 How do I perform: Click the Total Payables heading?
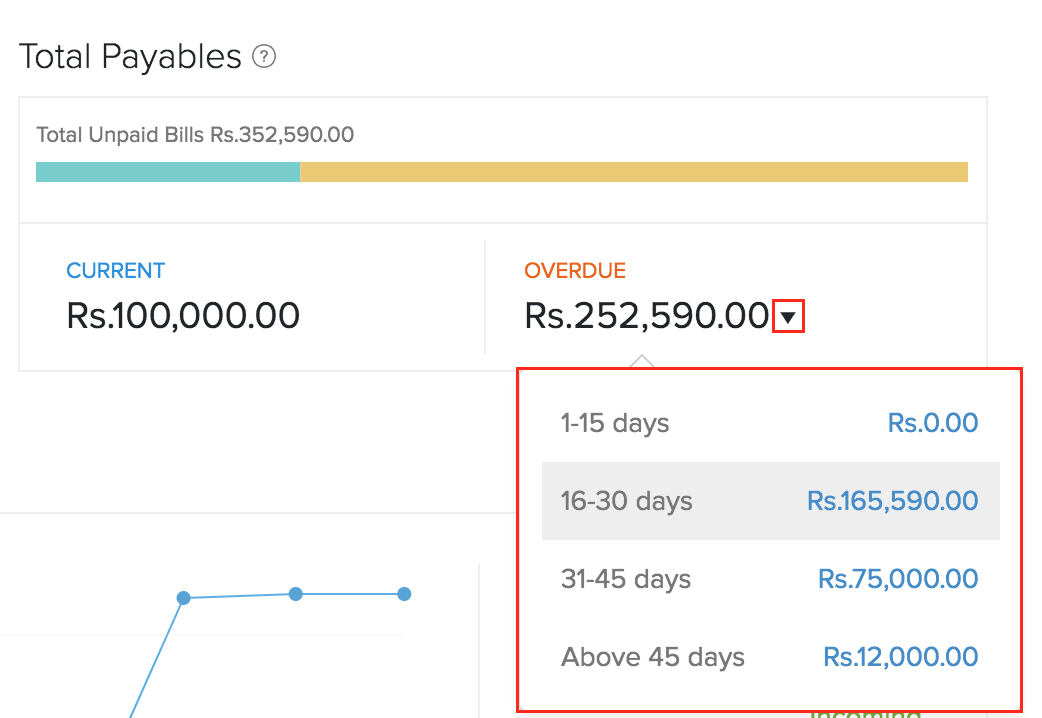130,57
